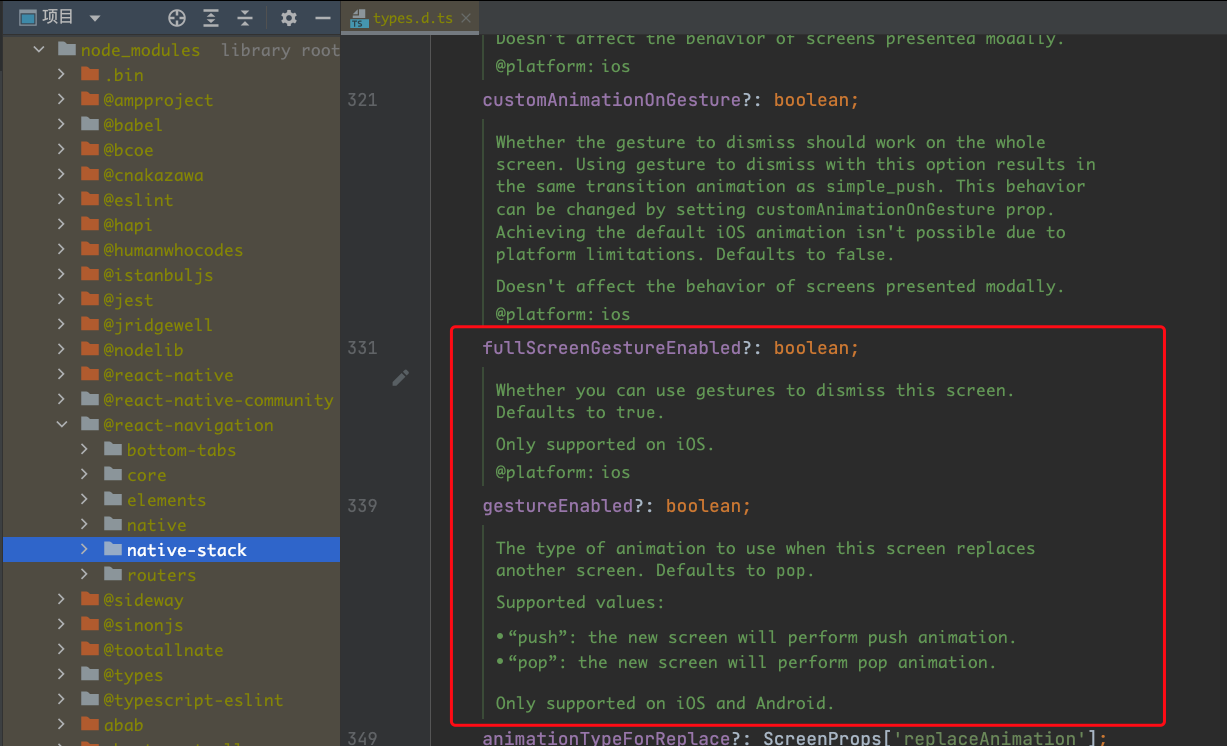
Task: Click the routers folder icon
Action: (x=113, y=575)
